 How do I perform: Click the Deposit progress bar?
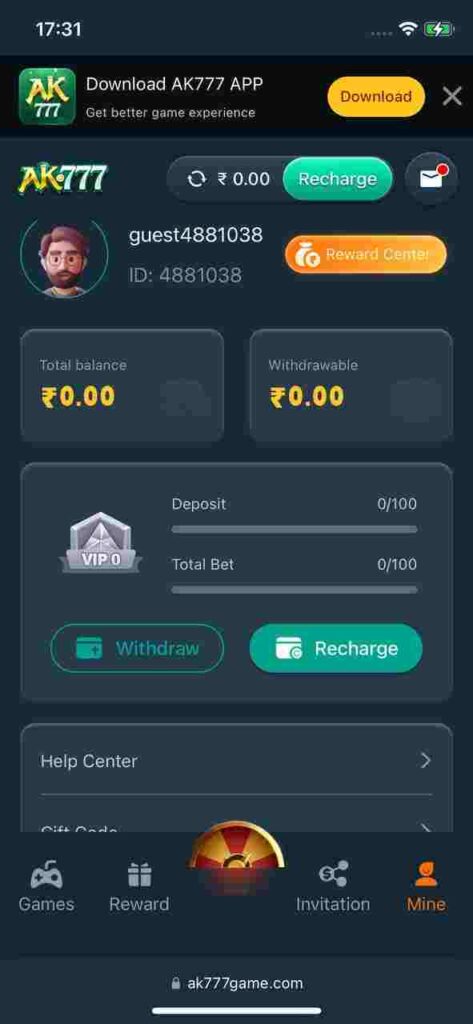pos(294,529)
